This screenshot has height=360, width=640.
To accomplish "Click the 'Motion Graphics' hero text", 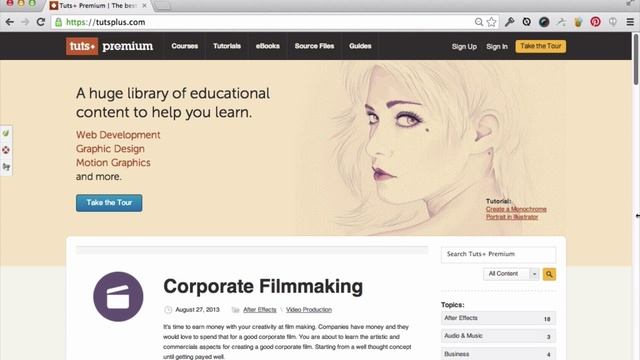I will (113, 162).
